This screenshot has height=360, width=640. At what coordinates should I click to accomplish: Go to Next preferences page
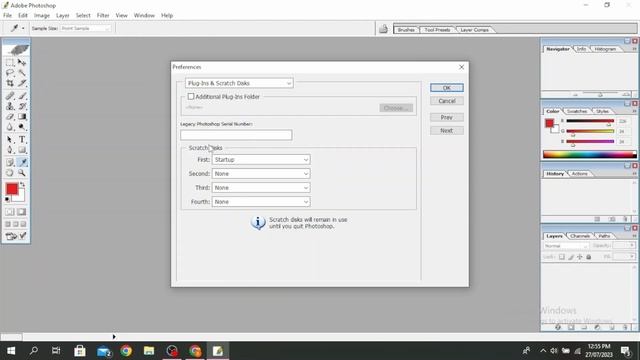coord(447,131)
